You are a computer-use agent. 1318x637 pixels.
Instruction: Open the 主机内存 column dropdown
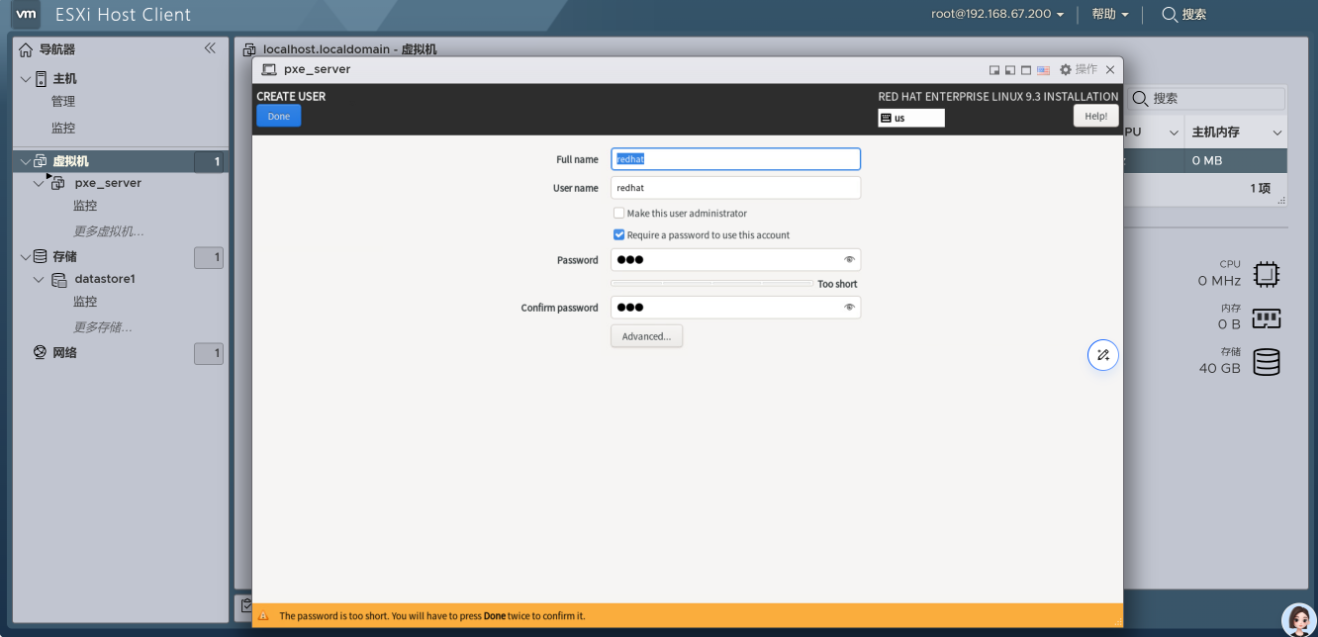coord(1277,133)
